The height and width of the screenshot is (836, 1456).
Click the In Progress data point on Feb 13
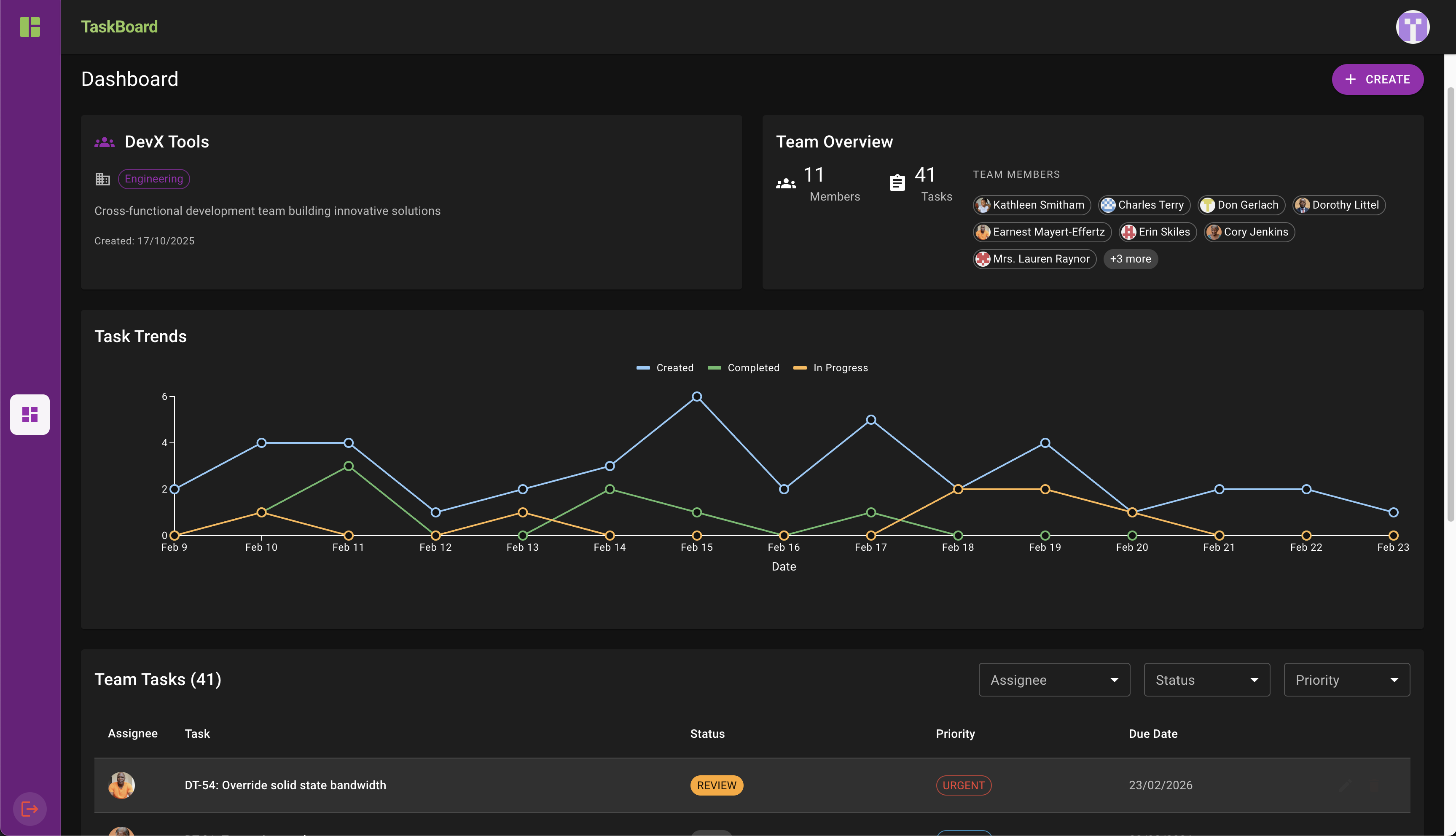click(x=523, y=512)
